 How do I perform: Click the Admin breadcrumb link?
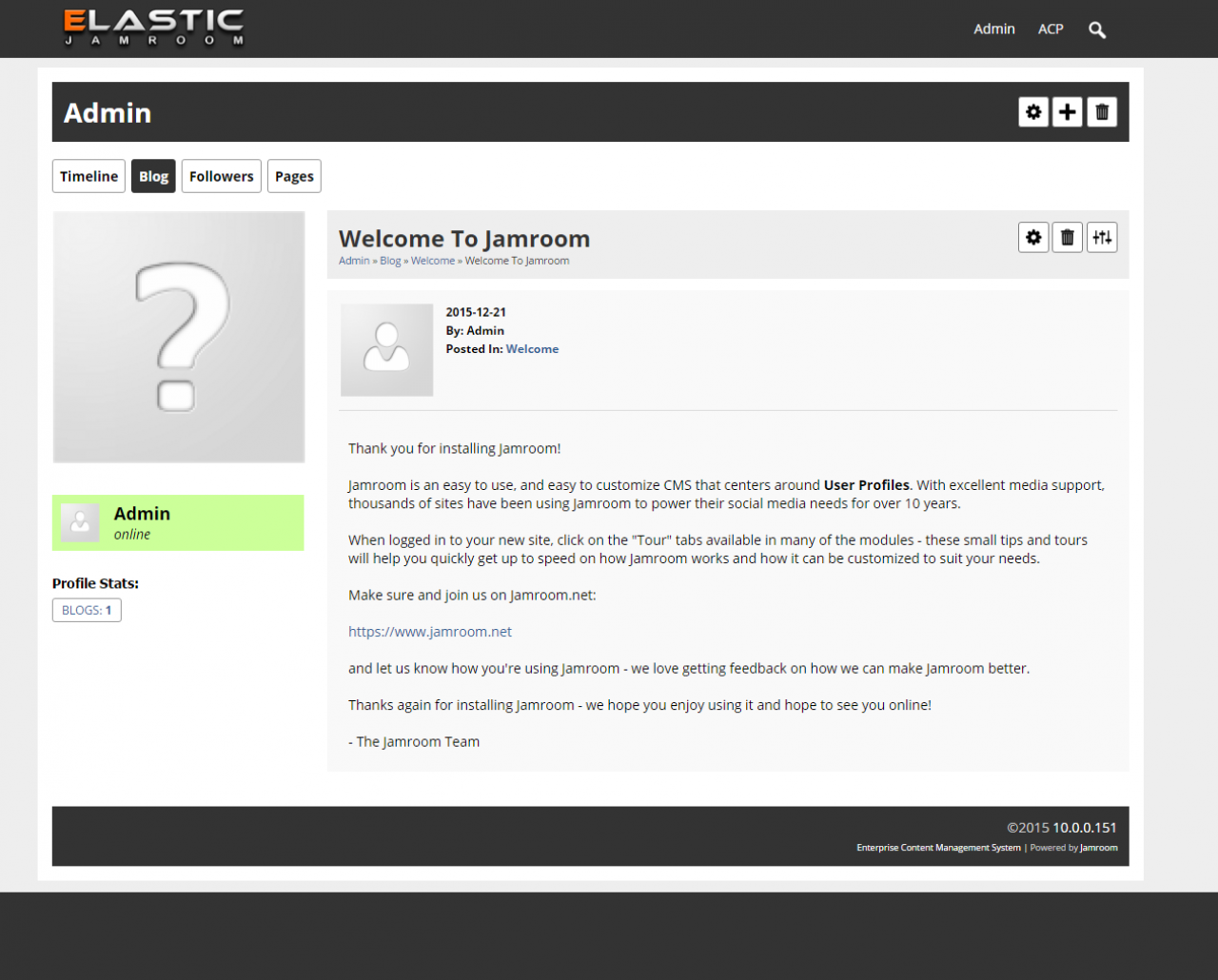354,261
